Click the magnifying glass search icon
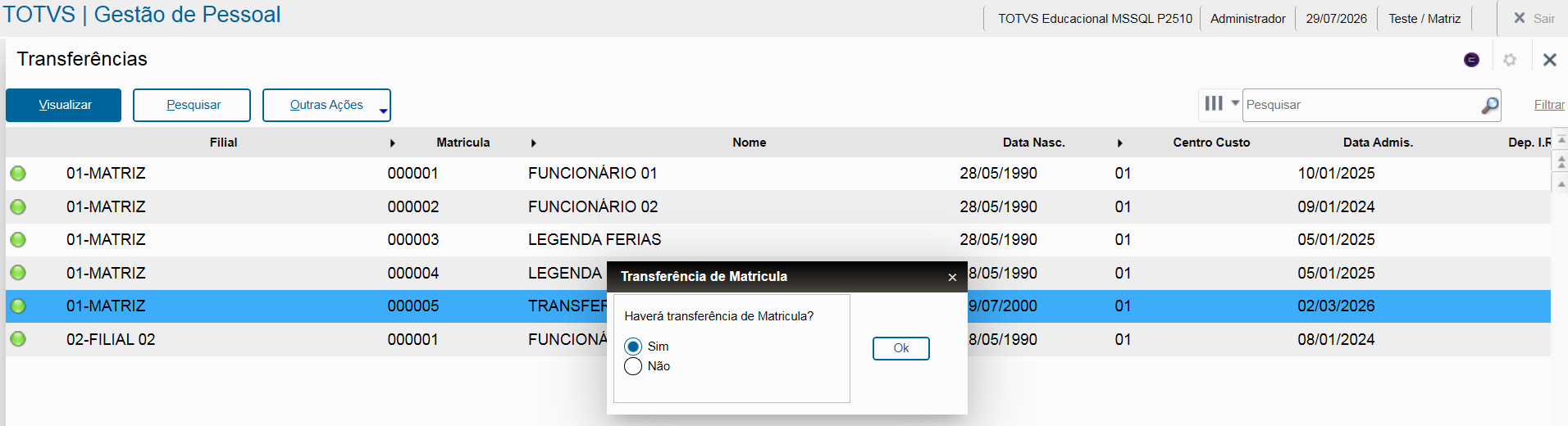 coord(1490,105)
